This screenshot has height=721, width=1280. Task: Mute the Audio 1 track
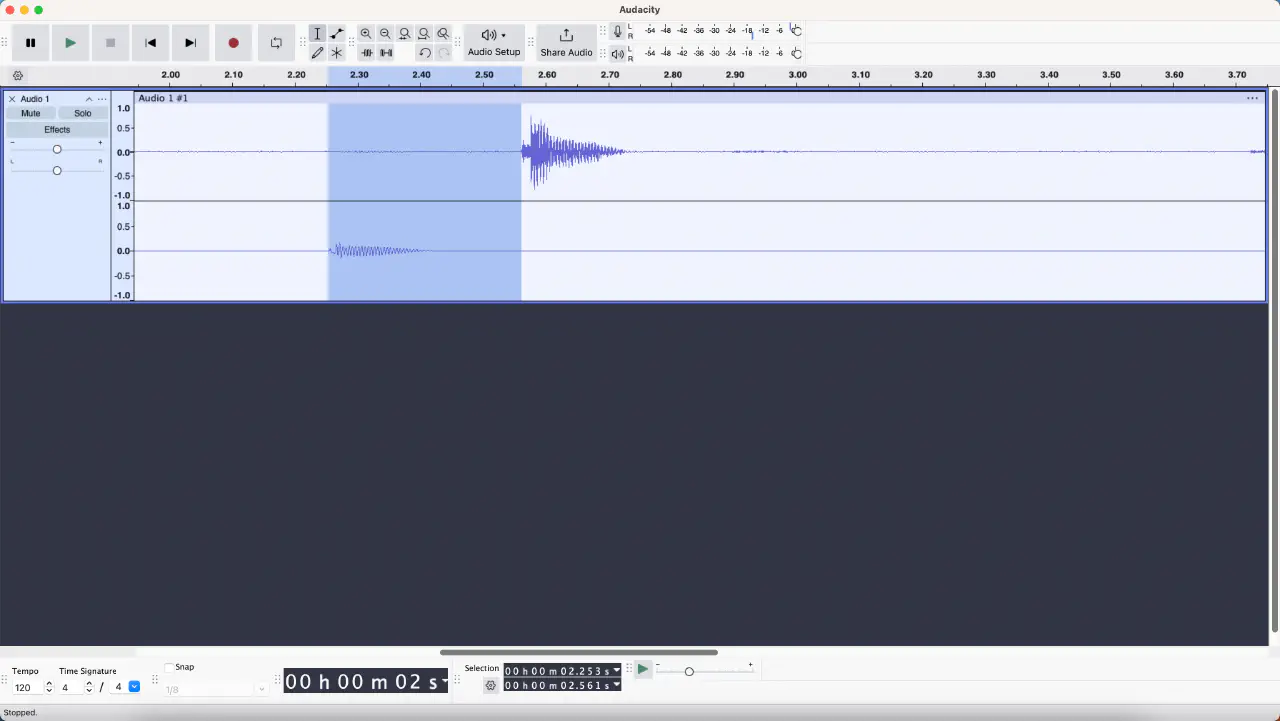pos(31,114)
